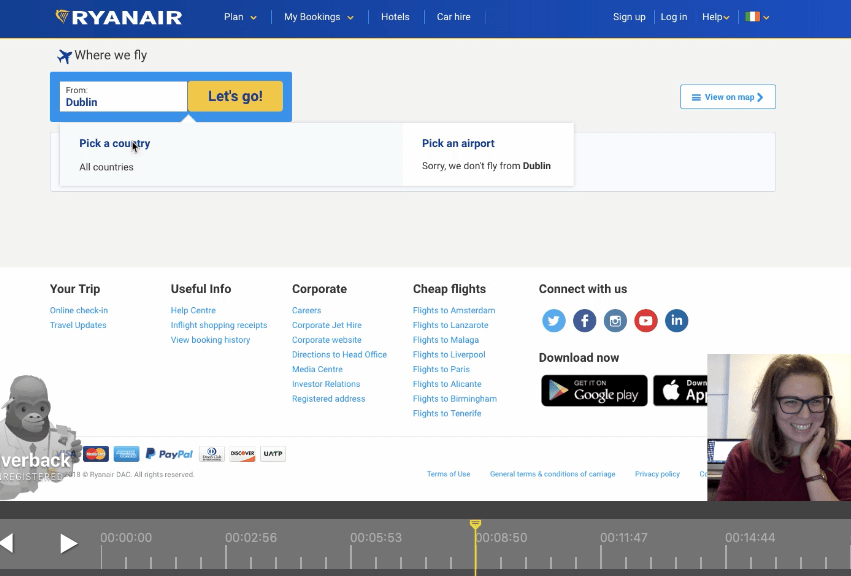Click the Discover card payment icon
Screen dimensions: 851x576
(x=242, y=453)
